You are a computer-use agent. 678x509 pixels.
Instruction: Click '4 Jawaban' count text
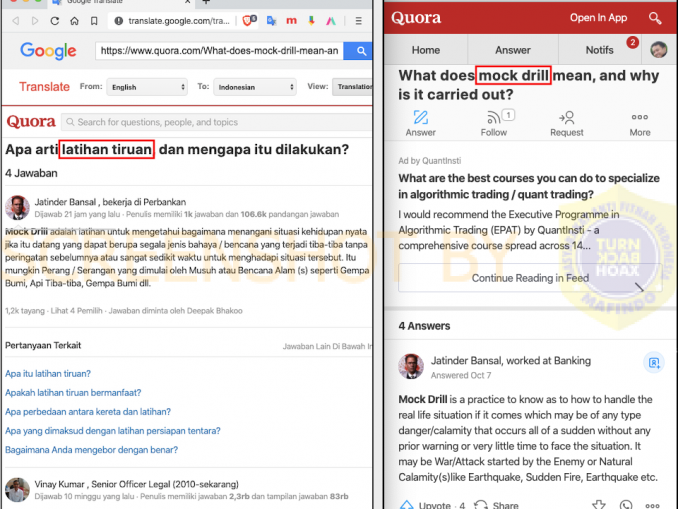[31, 173]
